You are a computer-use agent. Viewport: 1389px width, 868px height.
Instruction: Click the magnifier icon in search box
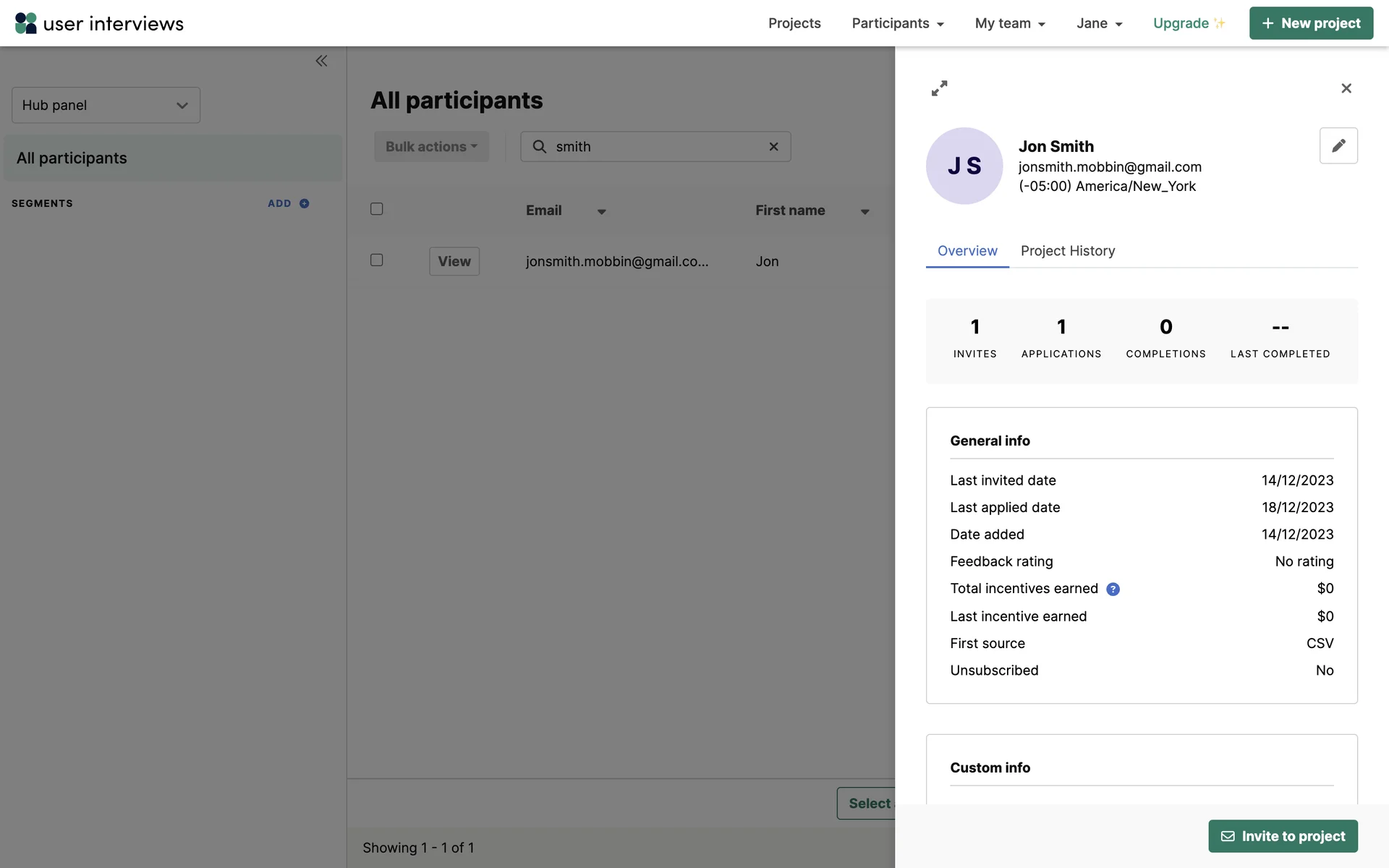[x=539, y=147]
